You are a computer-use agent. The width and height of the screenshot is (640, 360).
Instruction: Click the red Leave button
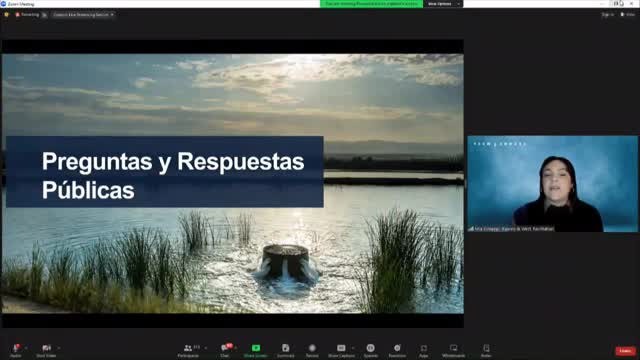click(x=625, y=351)
